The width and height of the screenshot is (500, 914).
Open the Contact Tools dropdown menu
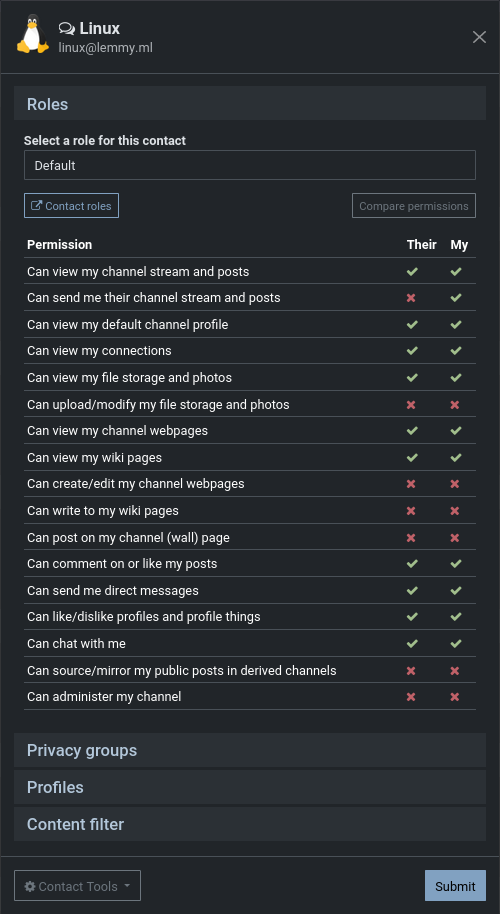click(78, 887)
